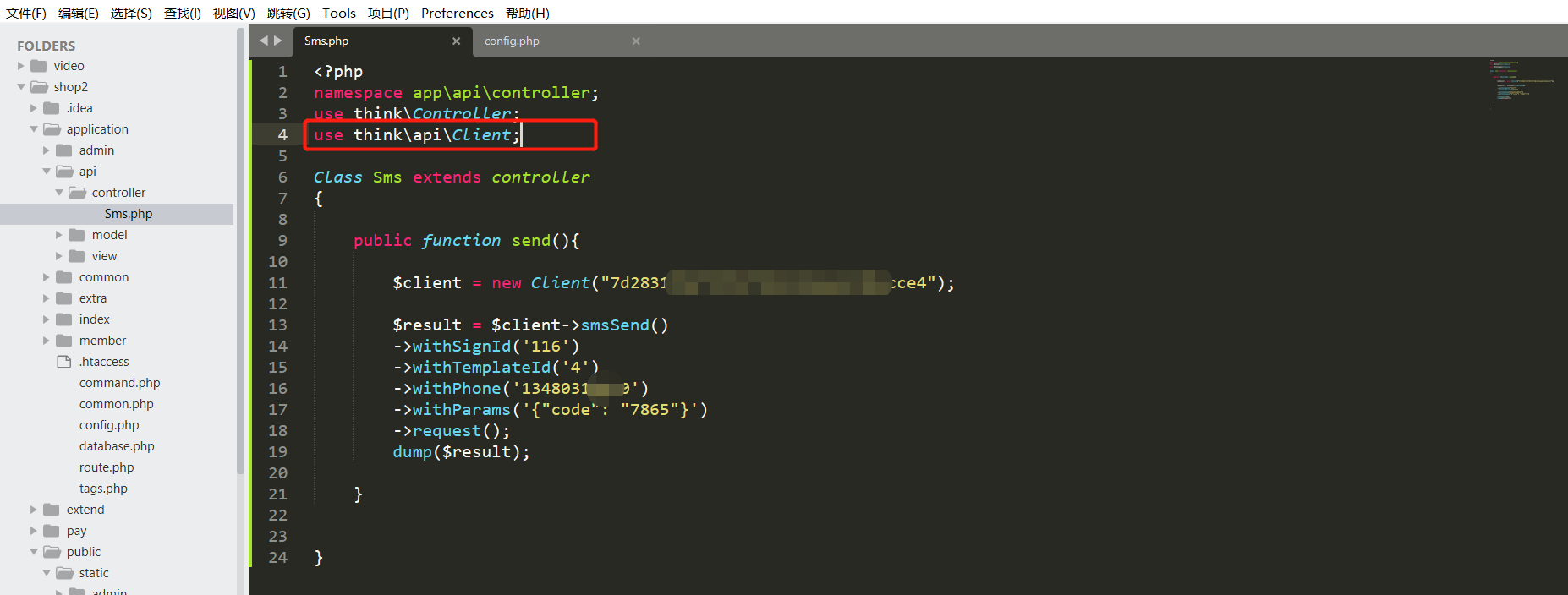Open tags.php from the sidebar
Viewport: 1568px width, 595px height.
[x=103, y=489]
